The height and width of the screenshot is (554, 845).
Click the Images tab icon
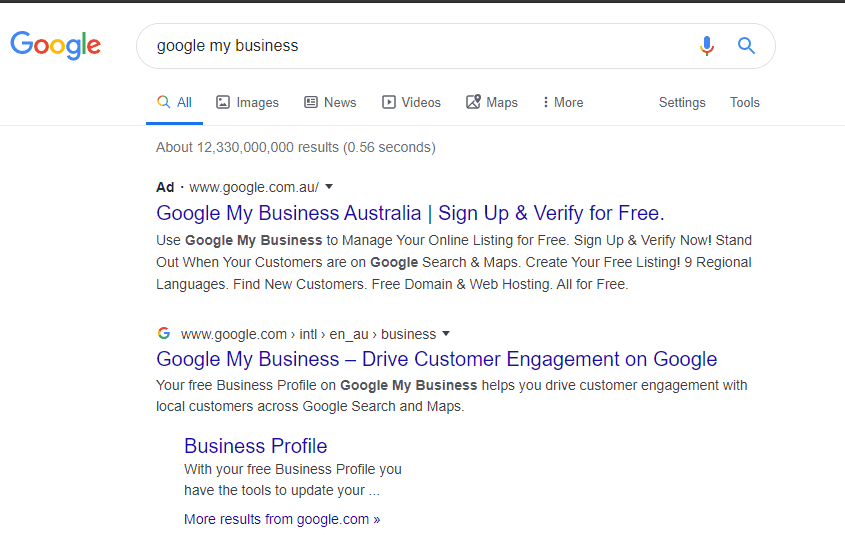(223, 102)
